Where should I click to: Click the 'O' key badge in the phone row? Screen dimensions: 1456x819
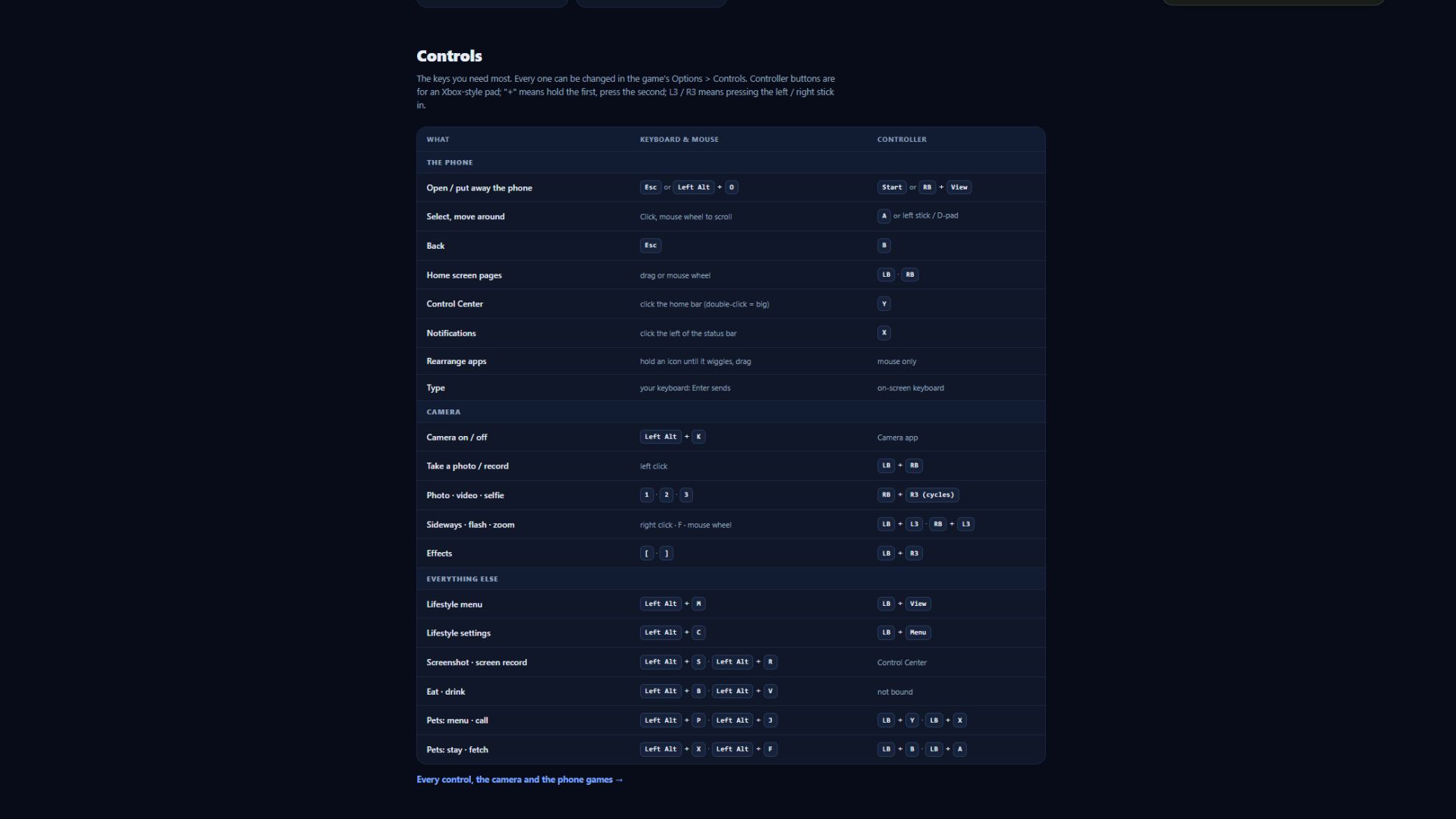(731, 187)
